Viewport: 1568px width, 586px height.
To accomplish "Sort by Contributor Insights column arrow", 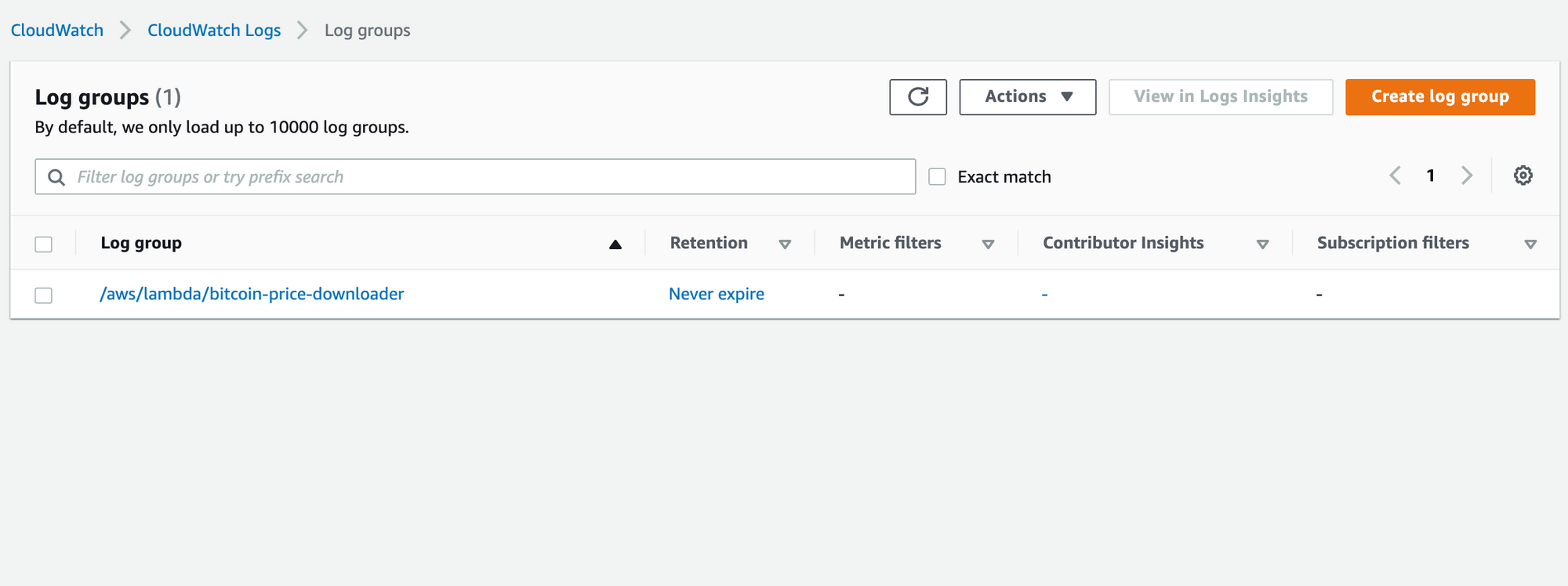I will pos(1262,244).
